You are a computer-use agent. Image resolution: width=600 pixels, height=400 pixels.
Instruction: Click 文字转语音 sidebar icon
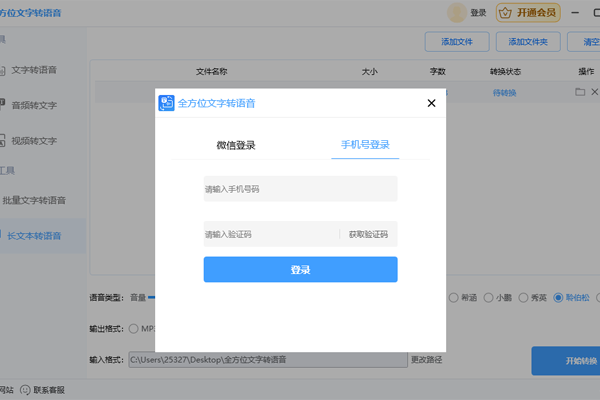coord(2,70)
